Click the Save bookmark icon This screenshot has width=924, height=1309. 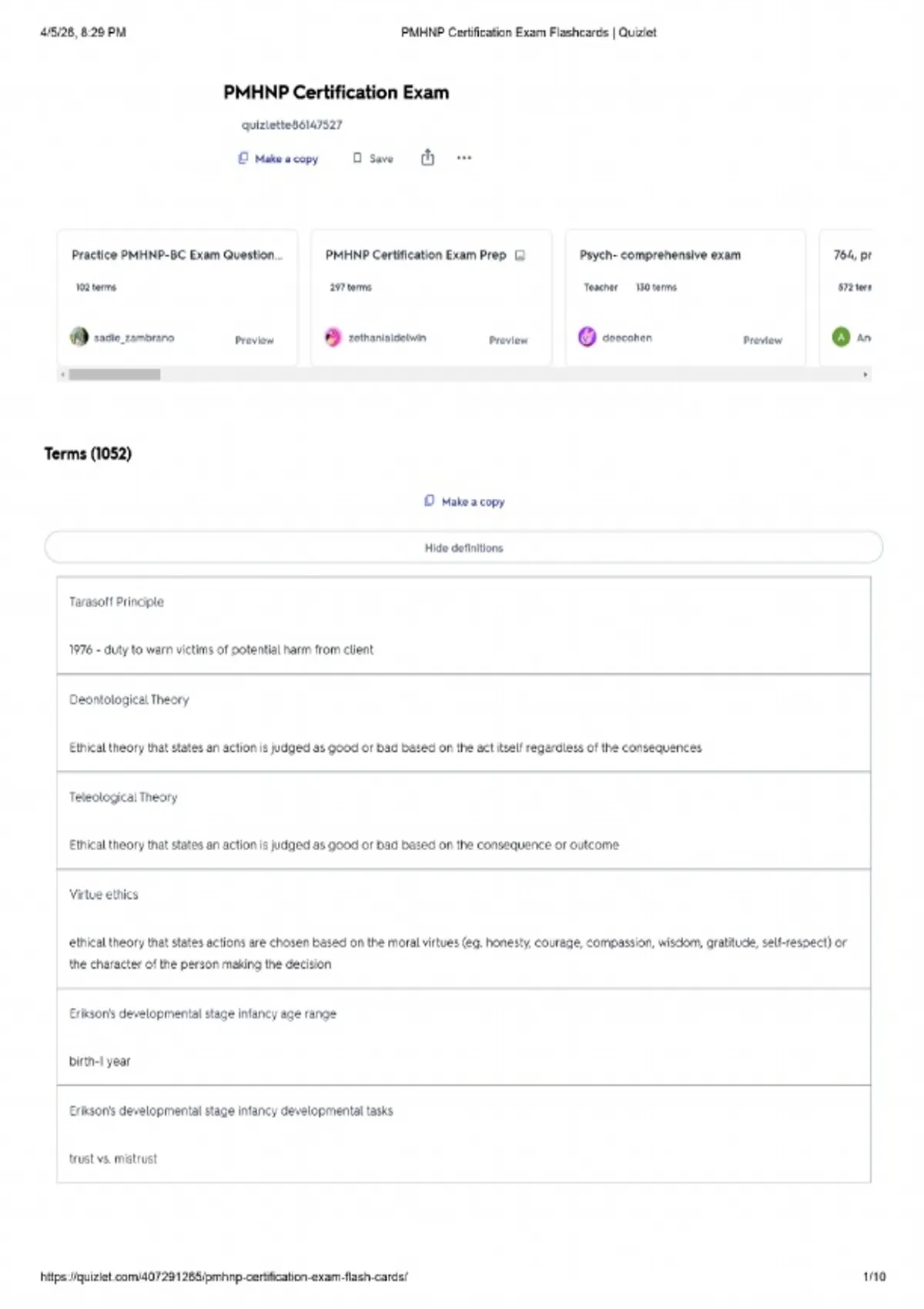pos(357,158)
